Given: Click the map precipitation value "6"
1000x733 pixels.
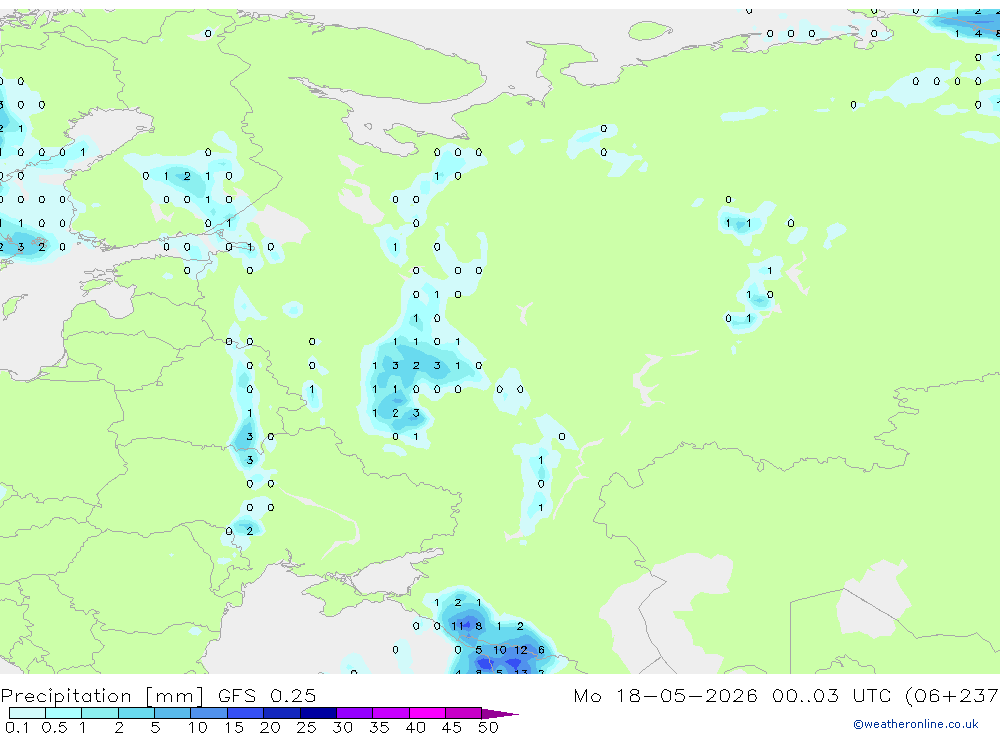Looking at the screenshot, I should (541, 650).
